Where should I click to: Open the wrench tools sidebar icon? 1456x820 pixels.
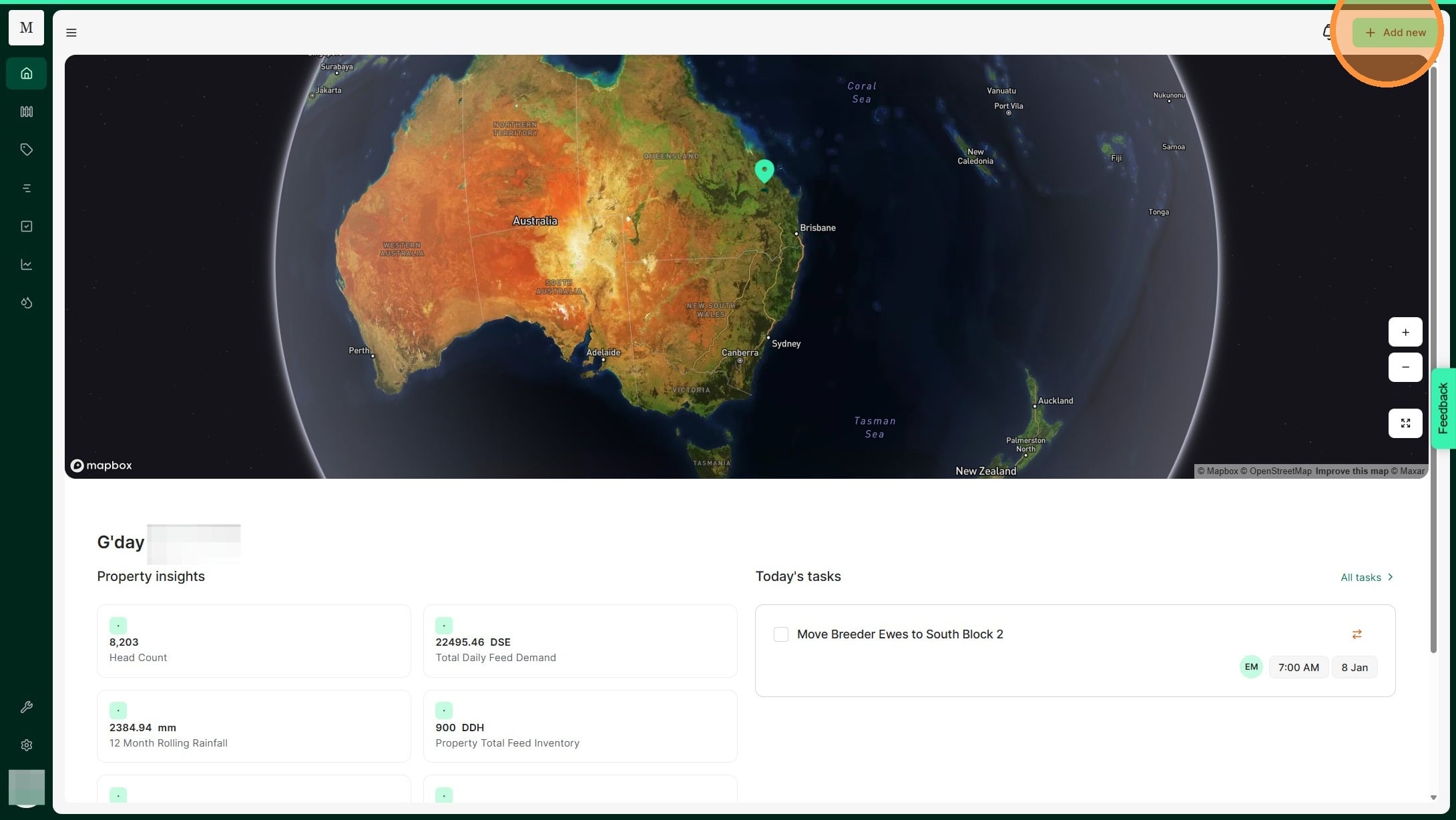(x=26, y=706)
